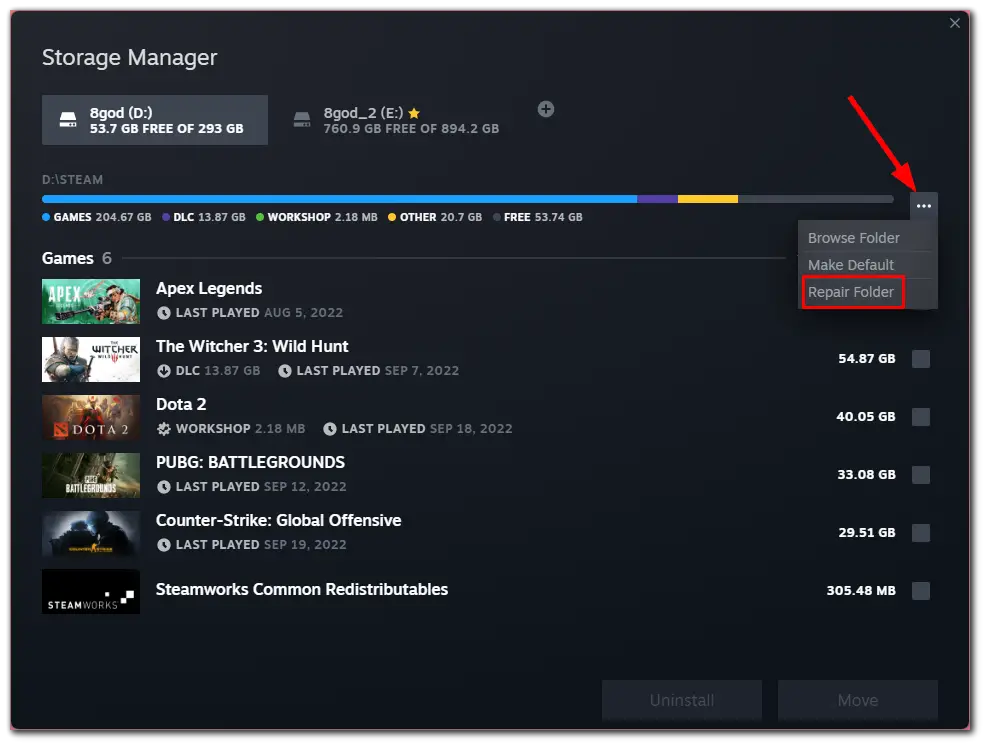Click the 40.05 GB size value

click(866, 417)
